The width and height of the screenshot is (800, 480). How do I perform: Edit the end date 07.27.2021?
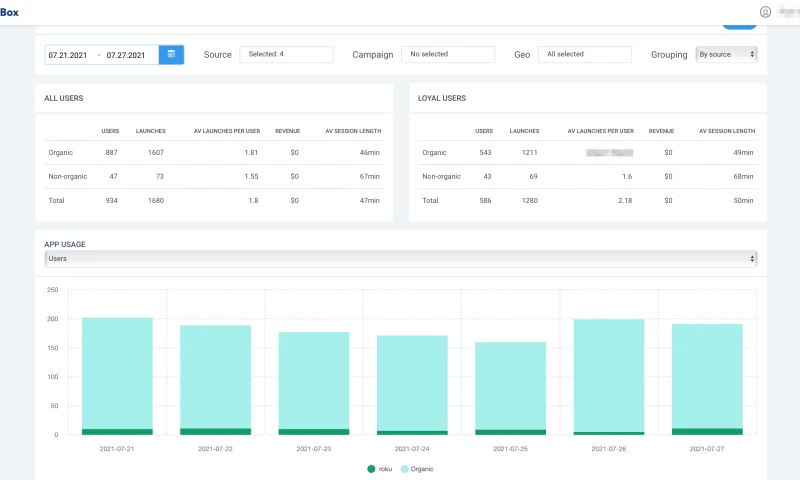tap(128, 54)
